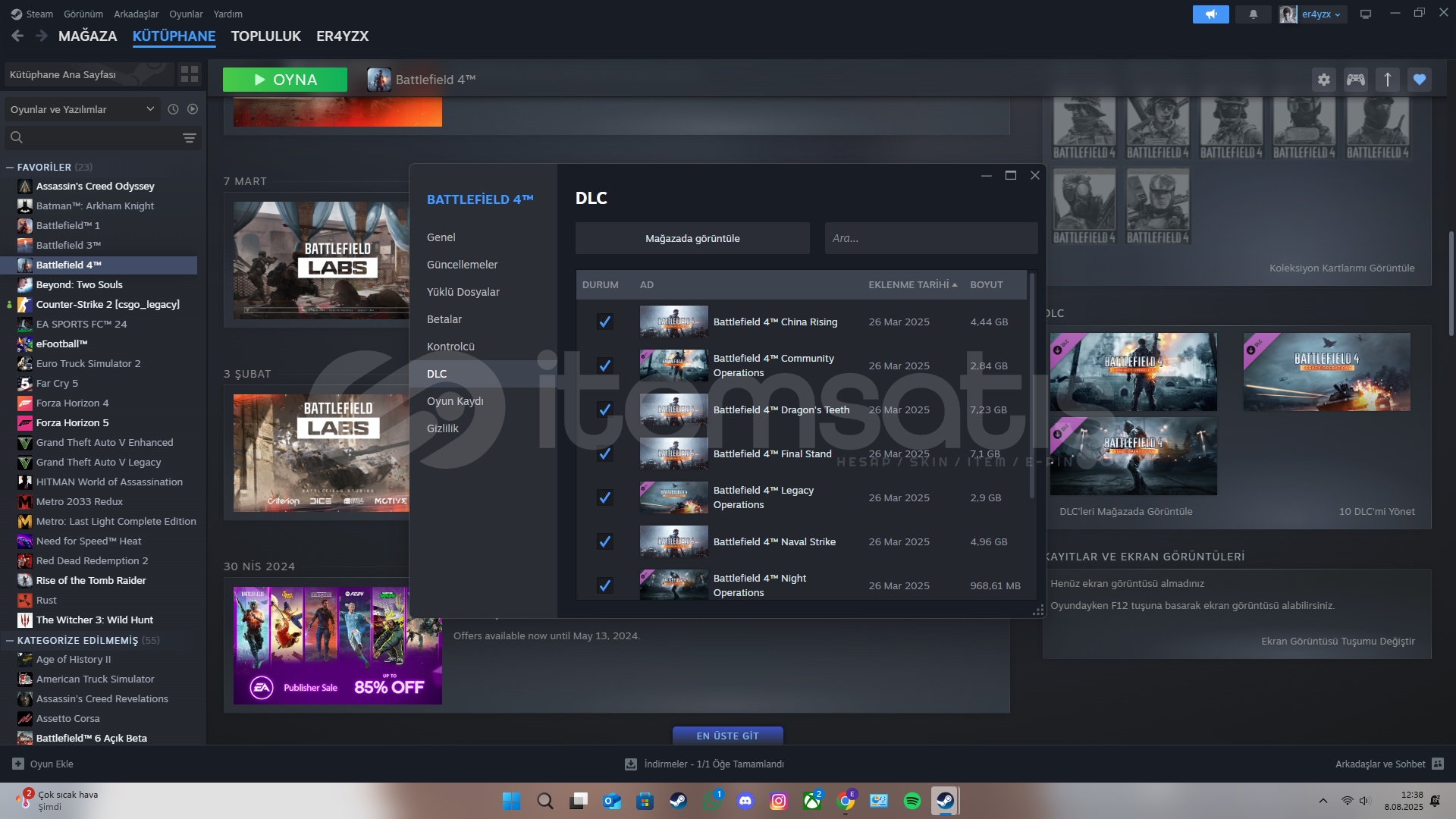Toggle Battlefield 4 favorite heart
This screenshot has height=819, width=1456.
[x=1420, y=80]
